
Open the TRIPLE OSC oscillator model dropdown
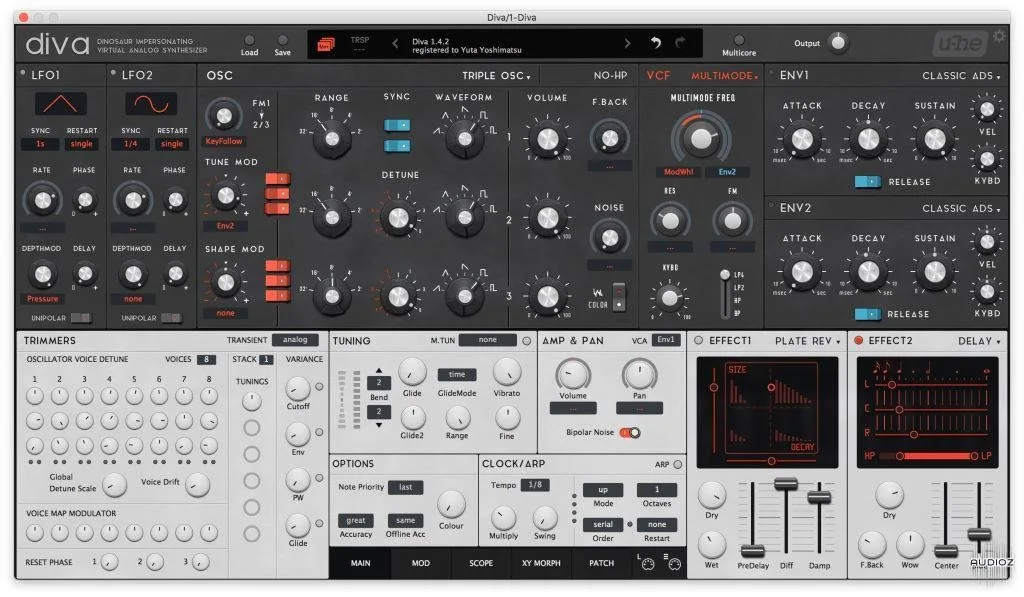point(496,76)
